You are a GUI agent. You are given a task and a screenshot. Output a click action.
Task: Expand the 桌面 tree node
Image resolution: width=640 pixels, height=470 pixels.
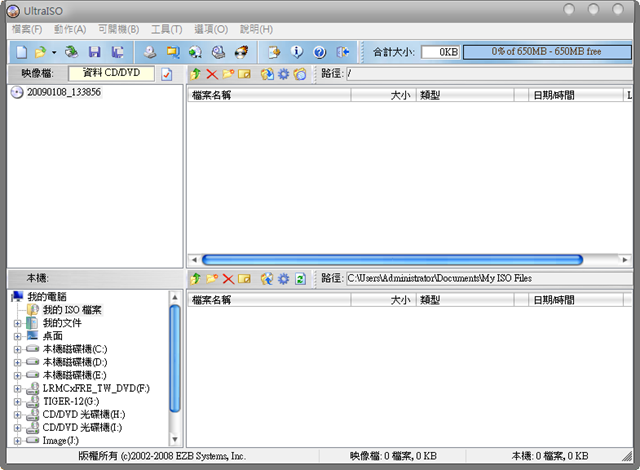point(17,337)
